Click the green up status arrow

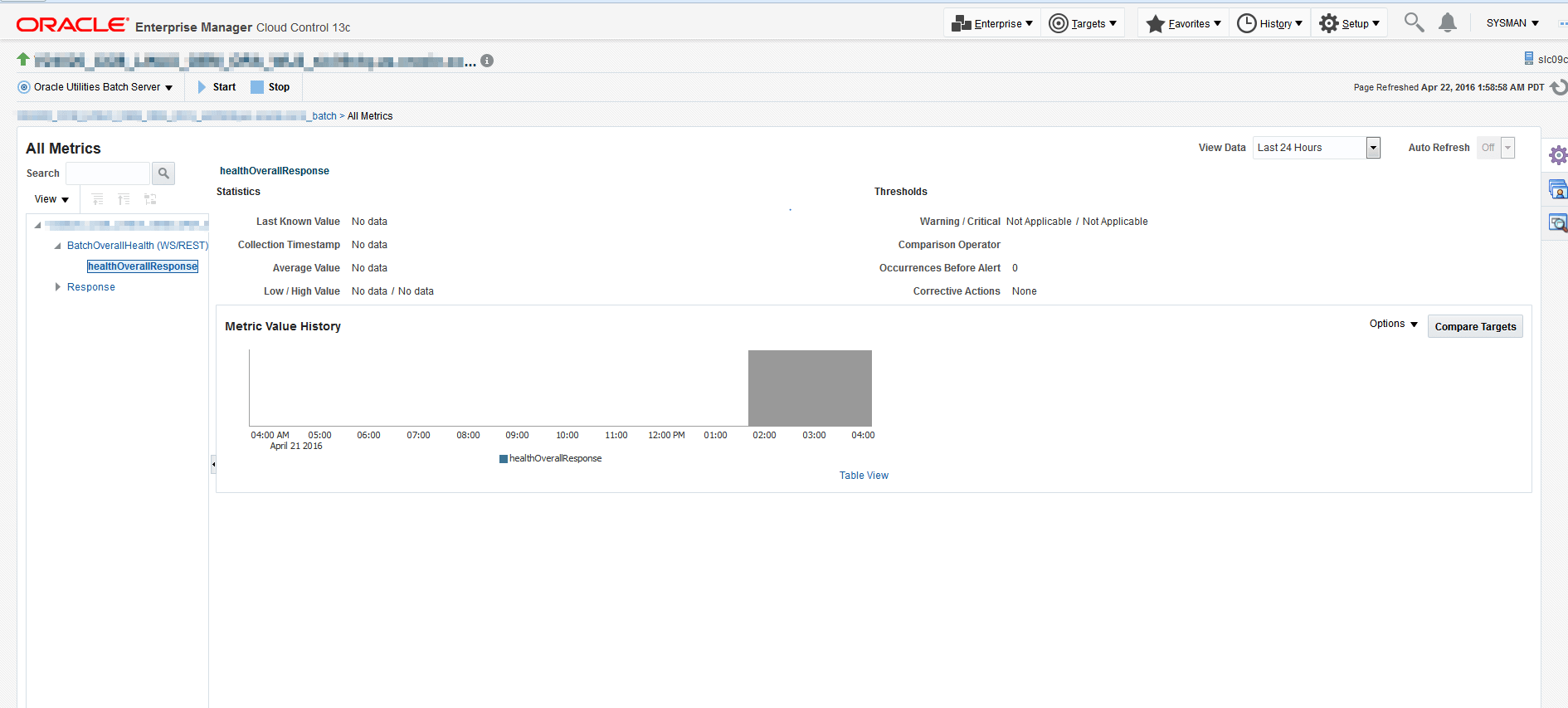[x=23, y=60]
